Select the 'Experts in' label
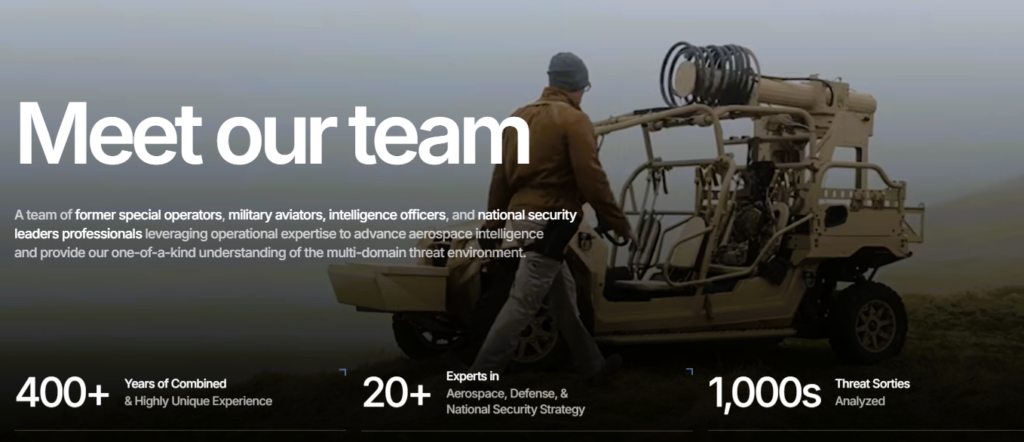 [473, 376]
